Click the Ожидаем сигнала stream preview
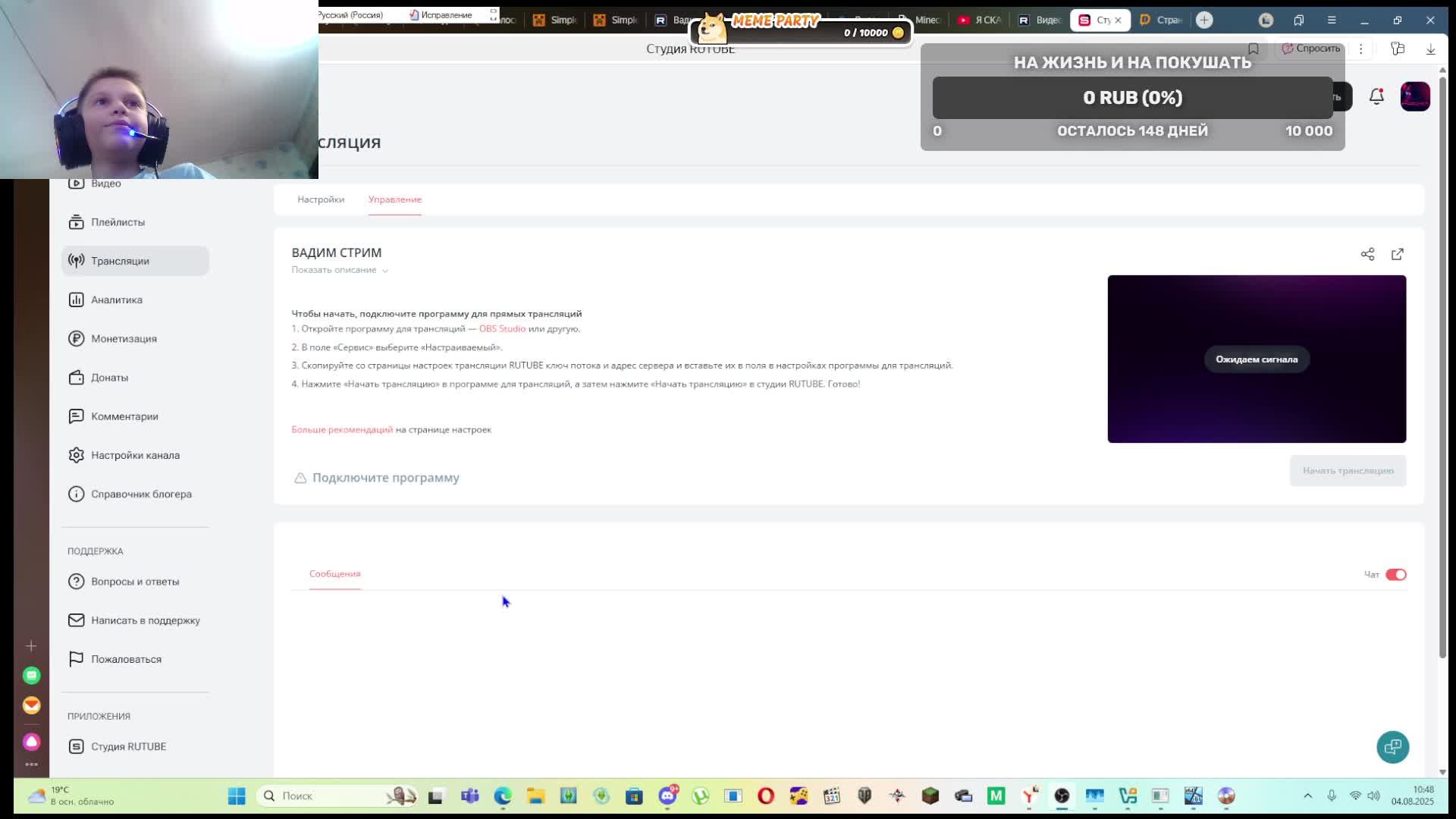Viewport: 1456px width, 819px height. (1257, 359)
